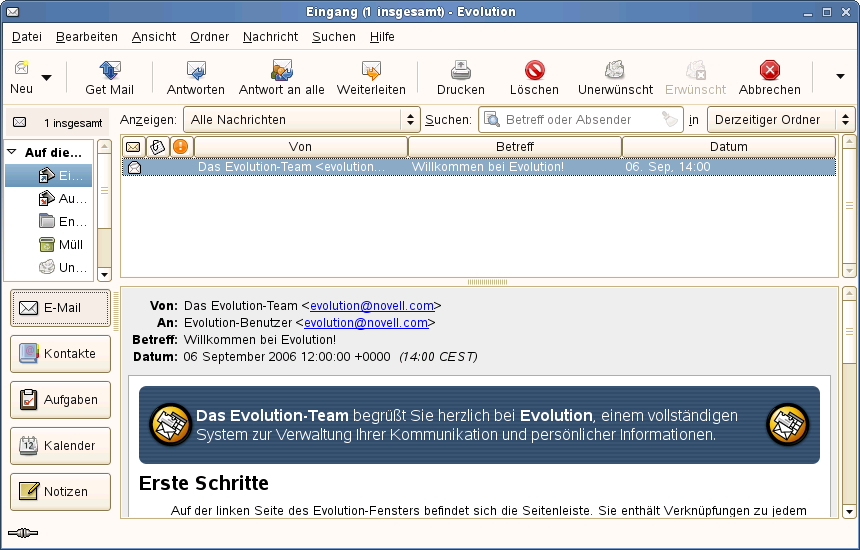Click Weiterleiten forward icon

[371, 70]
